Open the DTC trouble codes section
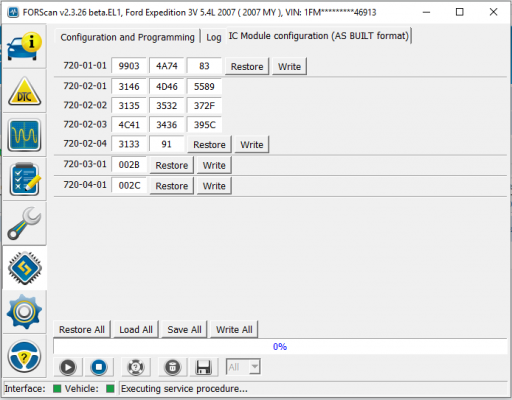512x400 pixels. (24, 91)
